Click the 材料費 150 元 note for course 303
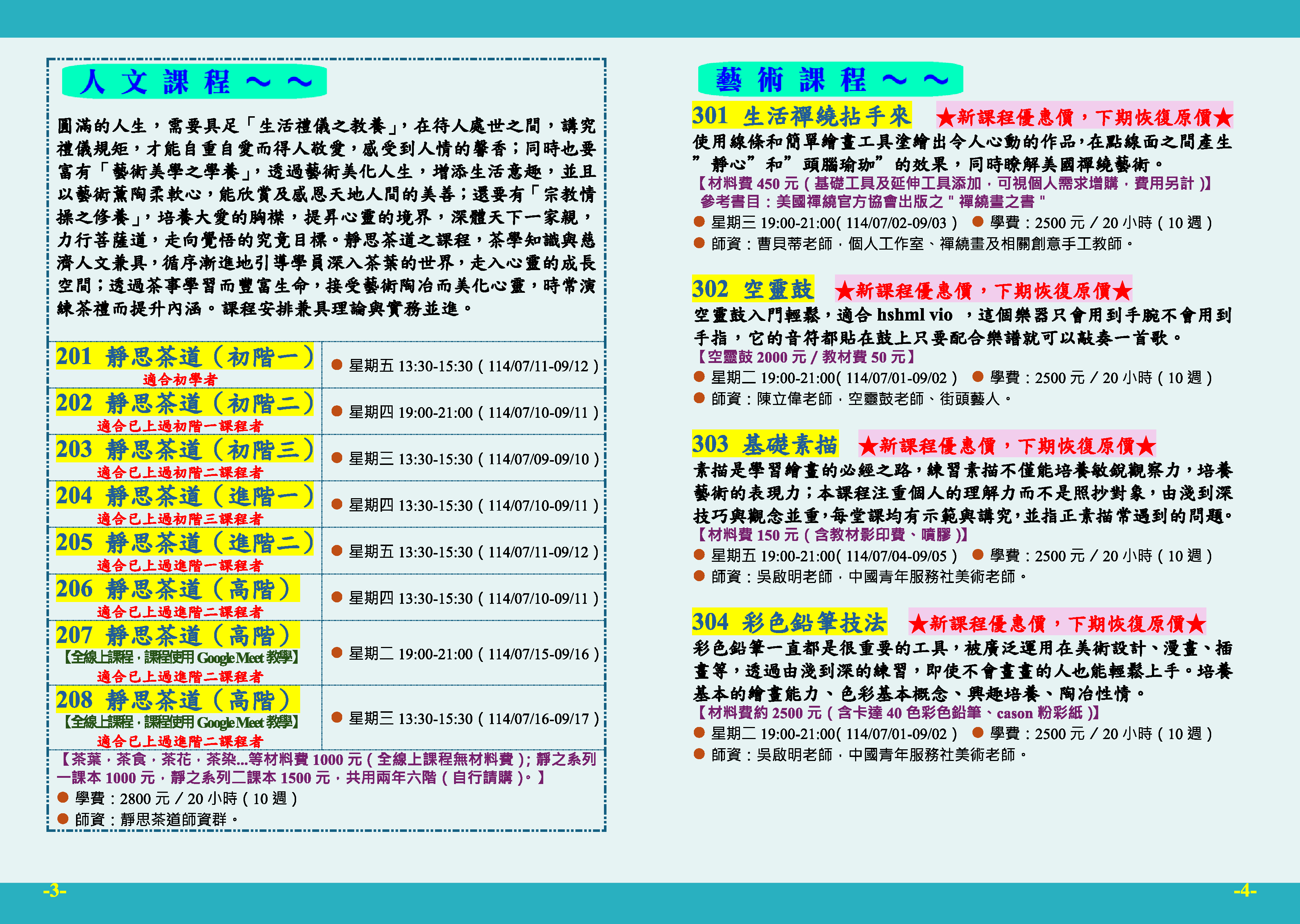Viewport: 1300px width, 924px height. point(832,535)
